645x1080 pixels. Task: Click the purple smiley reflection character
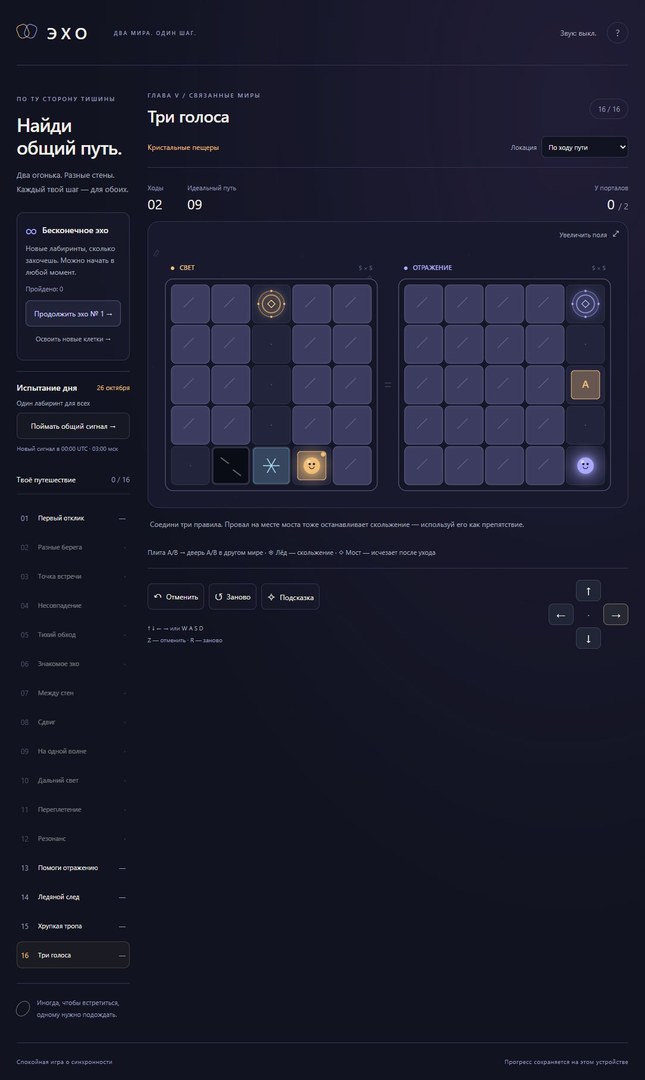tap(585, 466)
